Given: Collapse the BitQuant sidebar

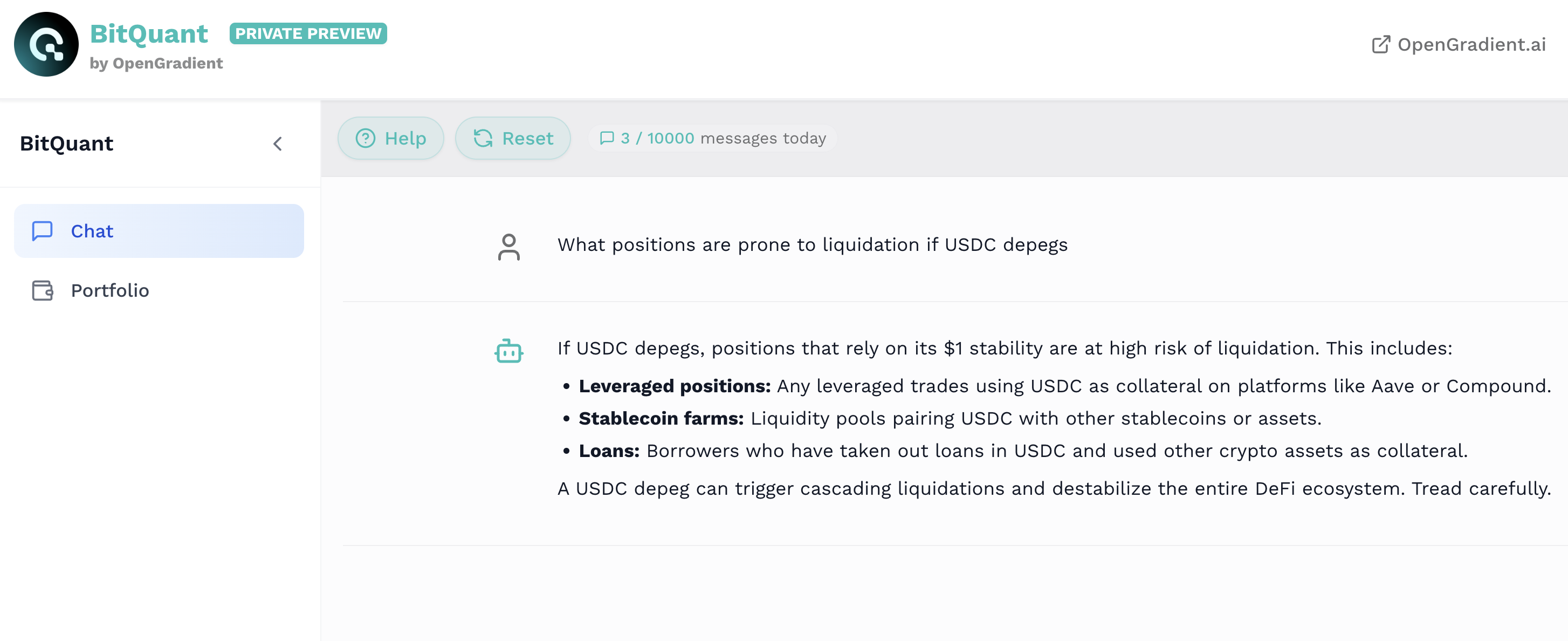Looking at the screenshot, I should coord(278,144).
